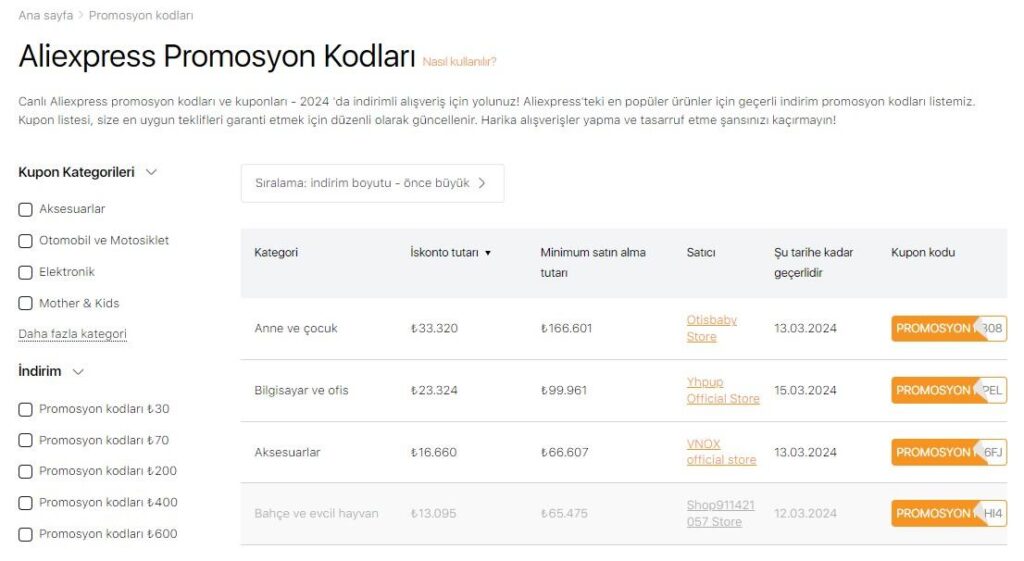Check Promosyon kodları ₺600 checkbox
The image size is (1024, 561).
pyautogui.click(x=25, y=534)
